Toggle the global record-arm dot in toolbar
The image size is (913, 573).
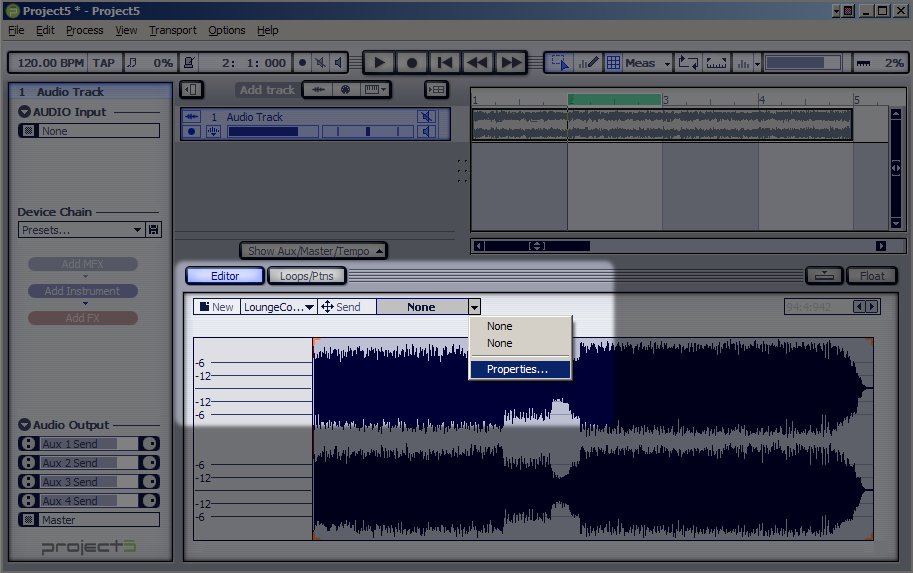[x=302, y=63]
